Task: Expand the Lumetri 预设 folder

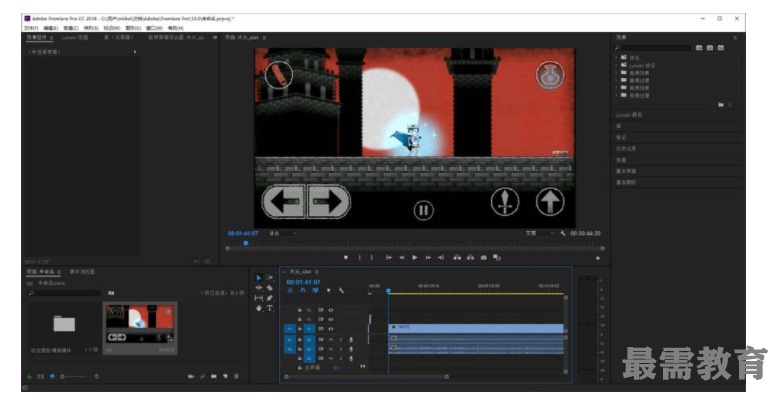Action: click(617, 65)
